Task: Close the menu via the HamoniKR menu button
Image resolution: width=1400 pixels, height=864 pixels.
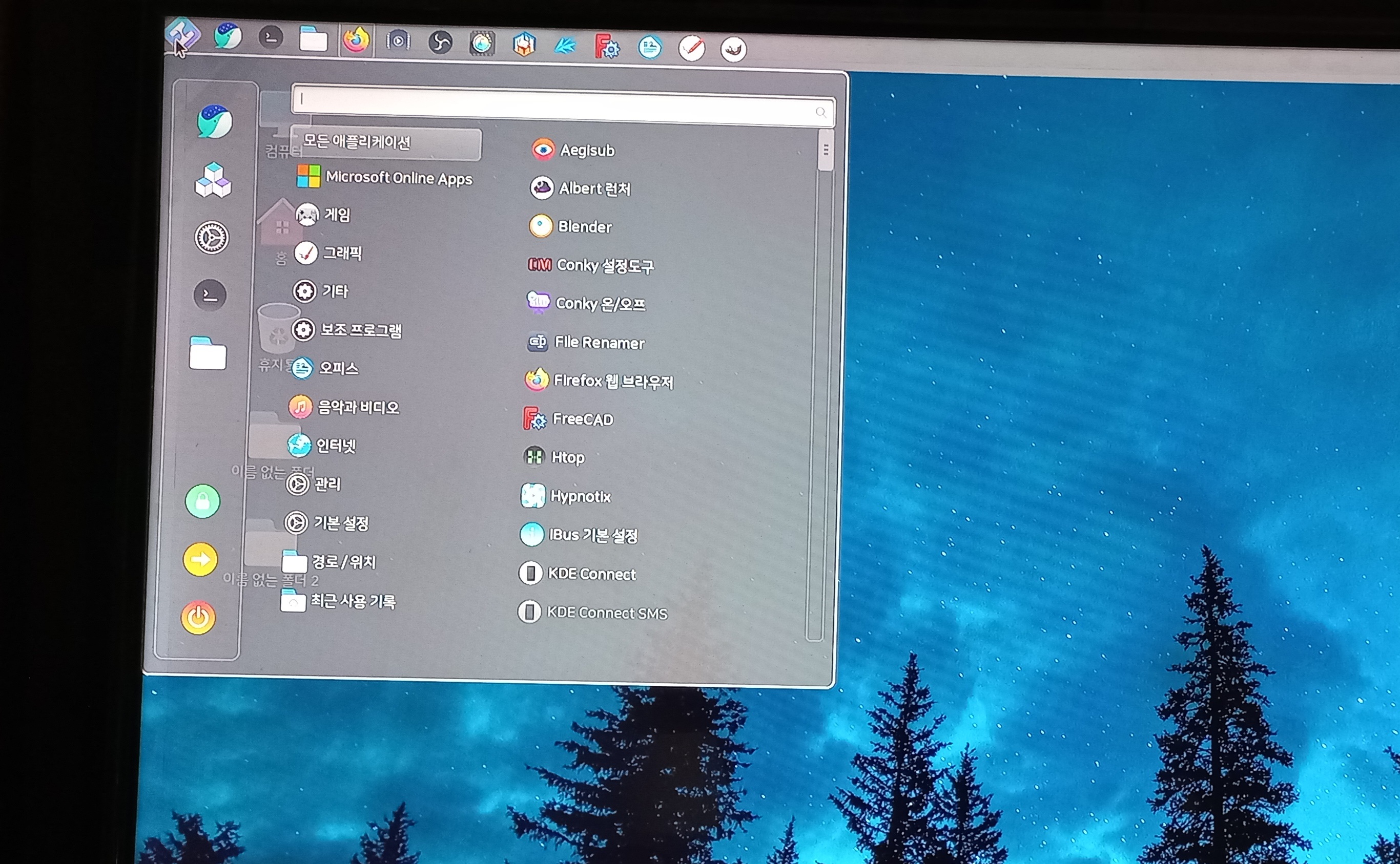Action: pos(182,34)
